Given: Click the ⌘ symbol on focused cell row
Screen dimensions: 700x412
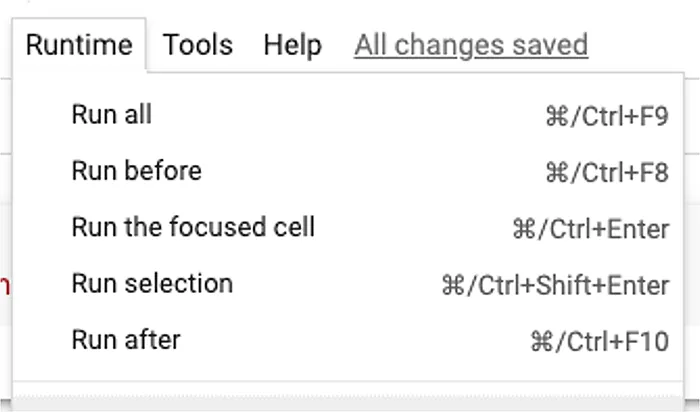Looking at the screenshot, I should (523, 229).
